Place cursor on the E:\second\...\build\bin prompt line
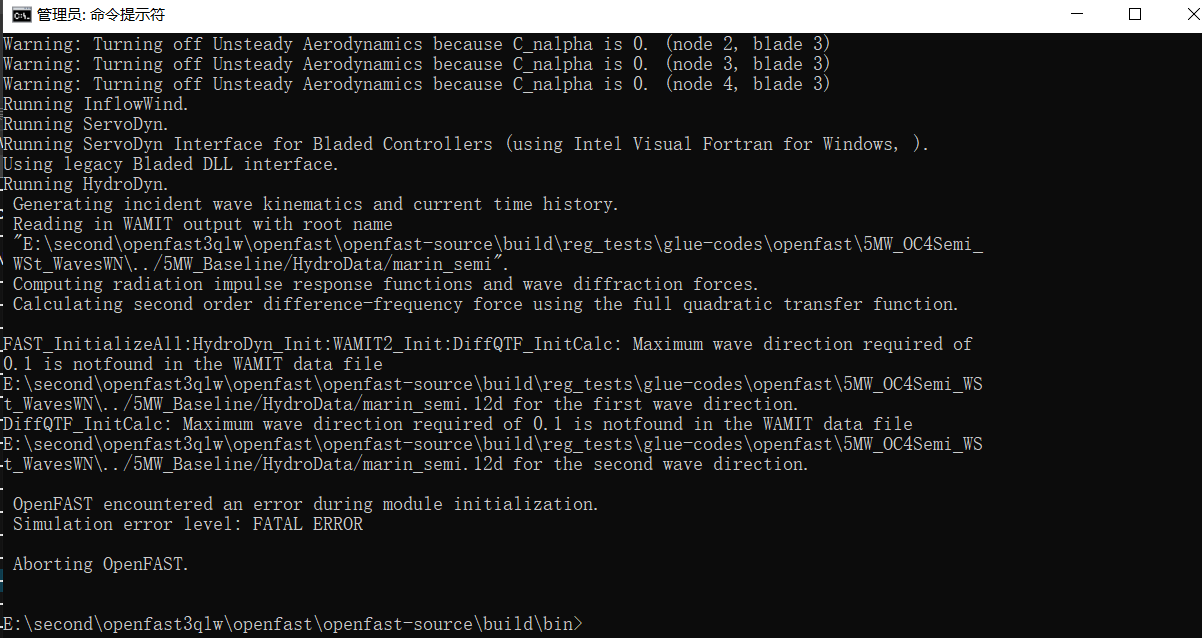The image size is (1202, 638). pos(290,623)
